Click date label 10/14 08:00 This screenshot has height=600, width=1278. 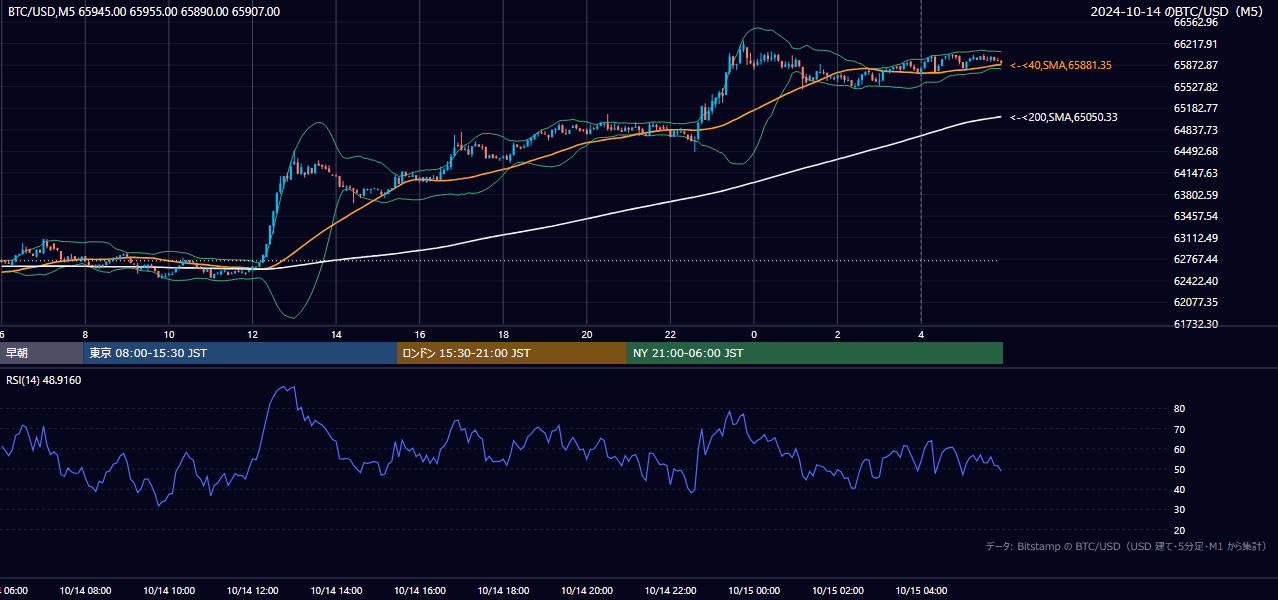tap(85, 591)
